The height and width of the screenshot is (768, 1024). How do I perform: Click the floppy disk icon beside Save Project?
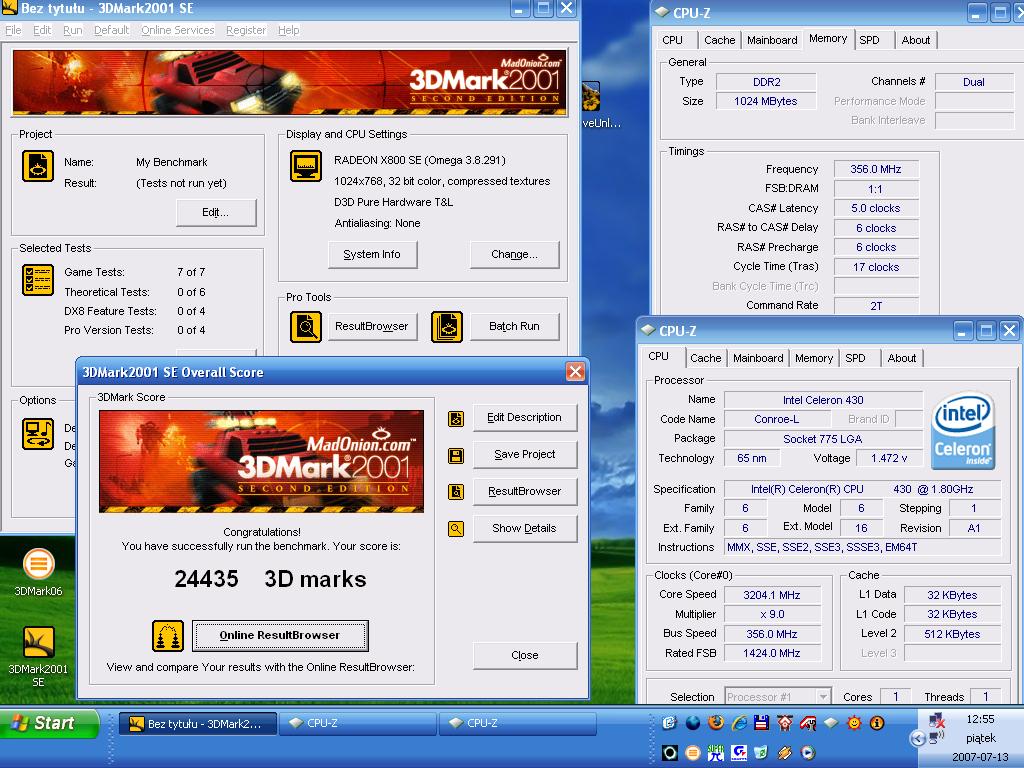coord(456,455)
